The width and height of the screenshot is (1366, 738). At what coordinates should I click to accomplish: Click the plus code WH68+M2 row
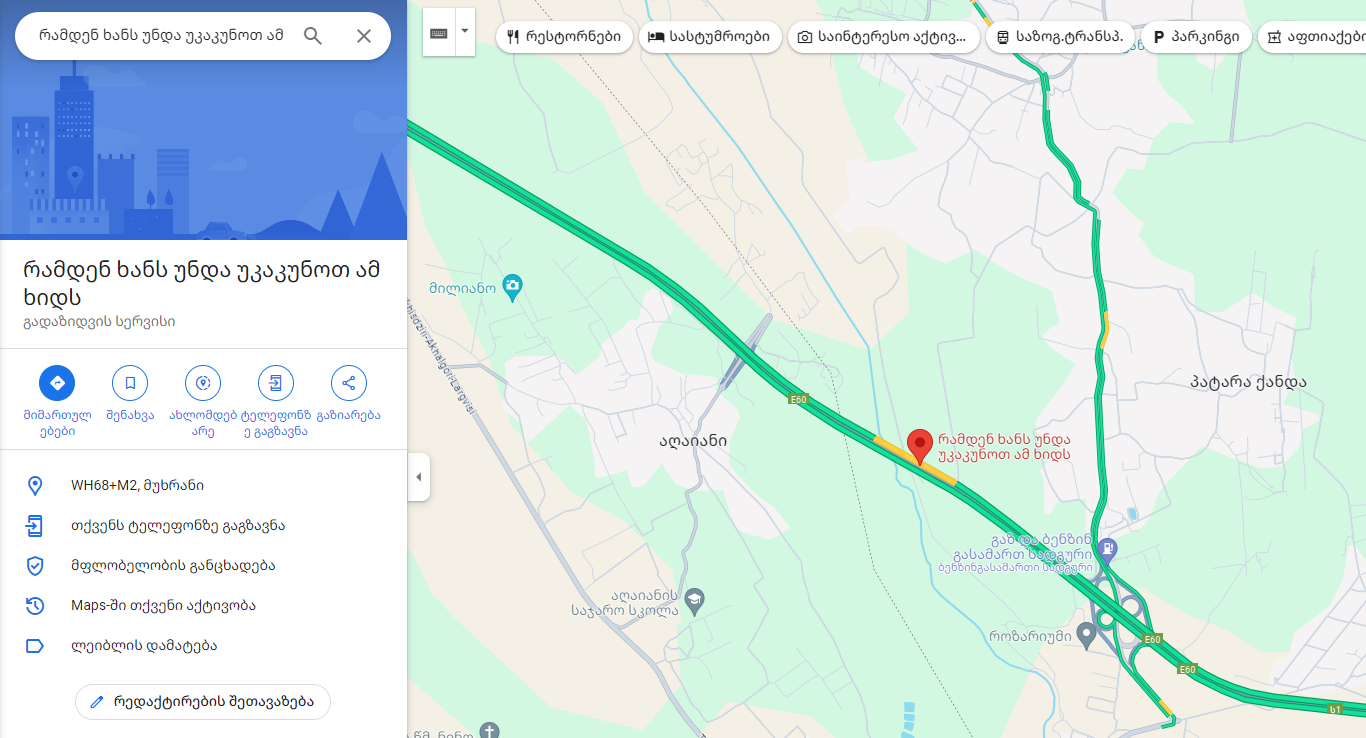tap(203, 486)
